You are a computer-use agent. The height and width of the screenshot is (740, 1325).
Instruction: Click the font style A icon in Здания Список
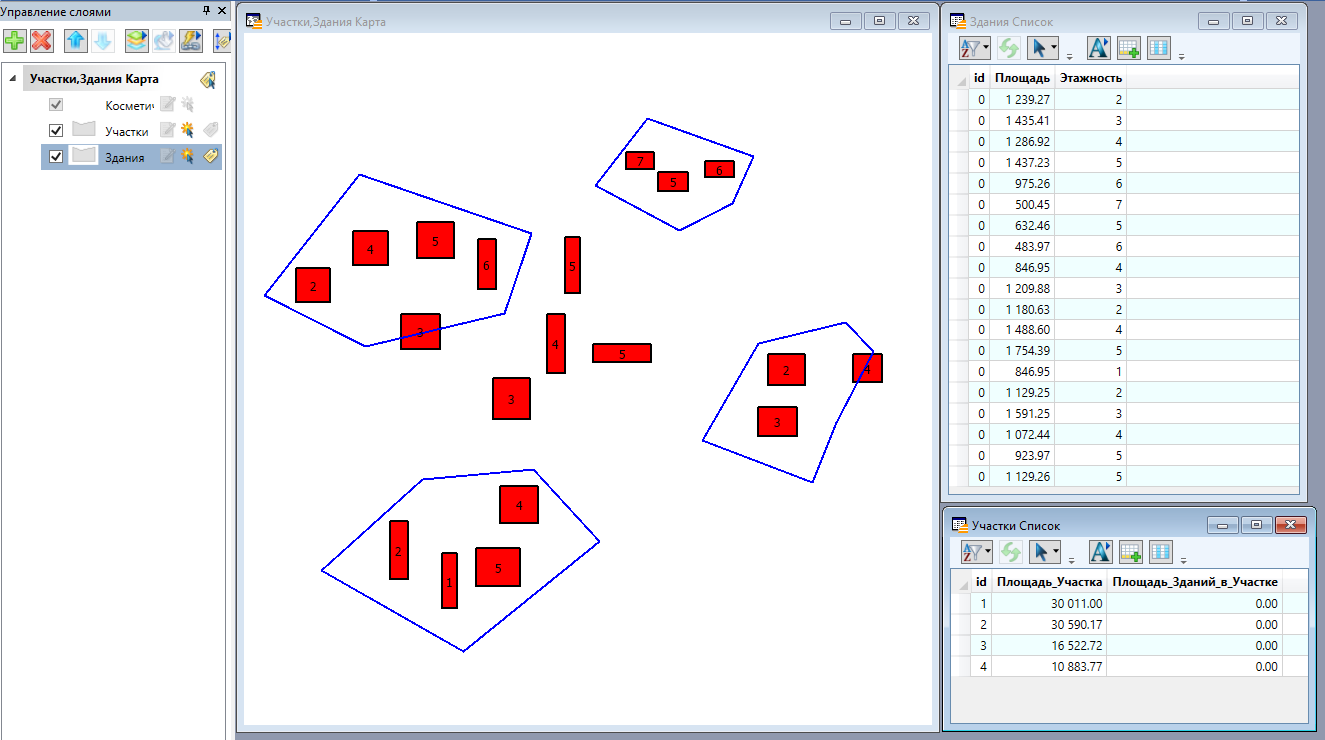tap(1099, 48)
